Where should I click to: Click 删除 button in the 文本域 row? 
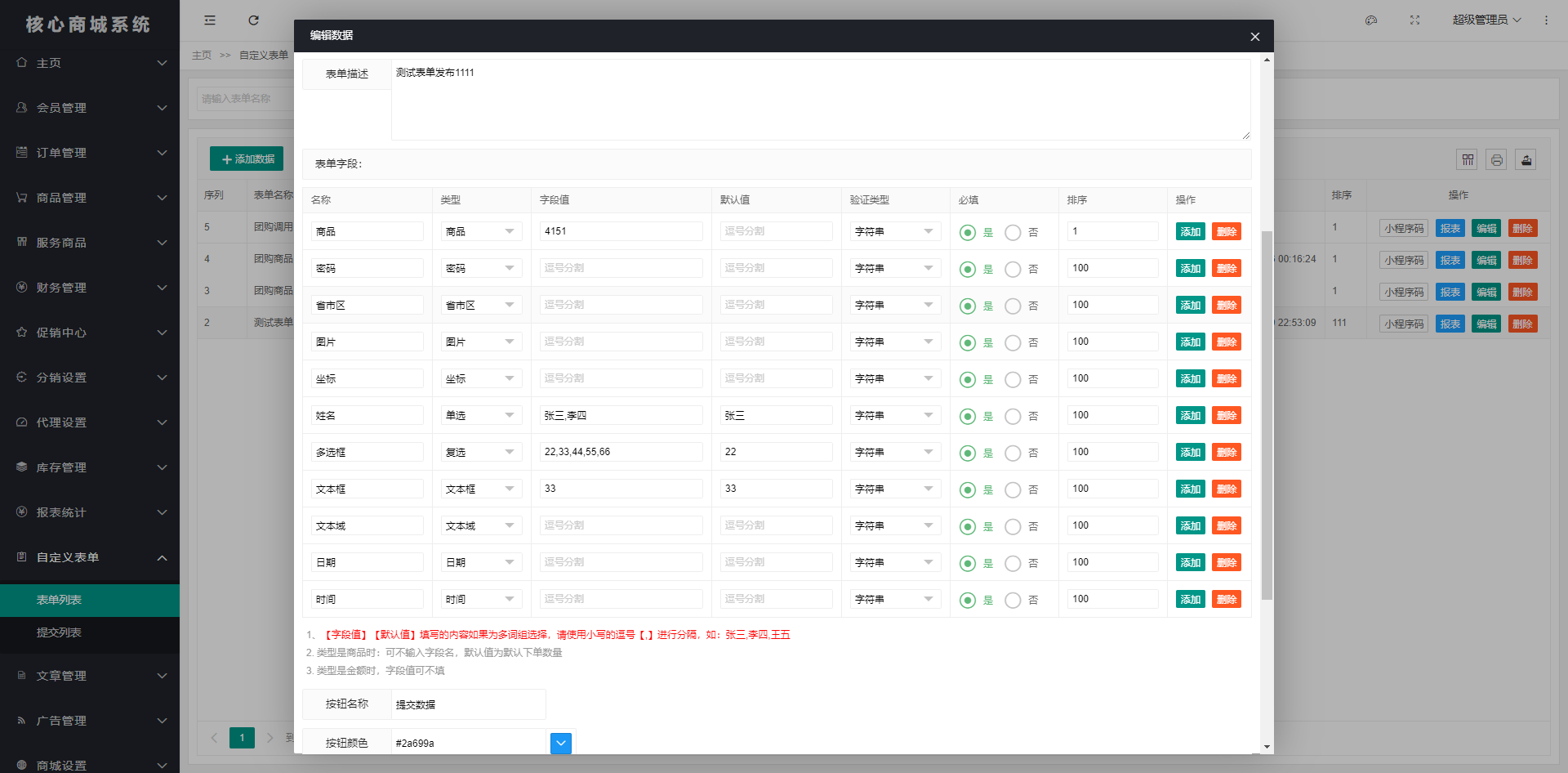[1227, 526]
